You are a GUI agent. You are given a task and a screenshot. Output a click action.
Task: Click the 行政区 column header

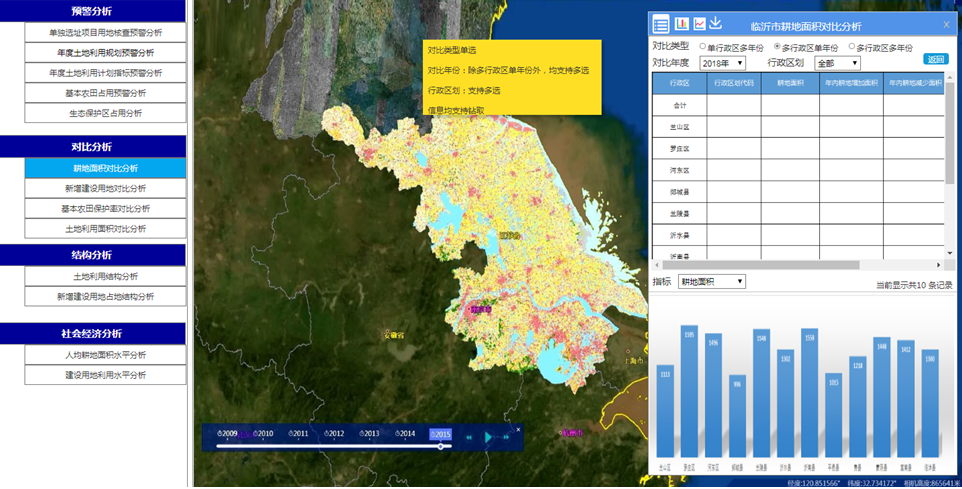(x=680, y=83)
